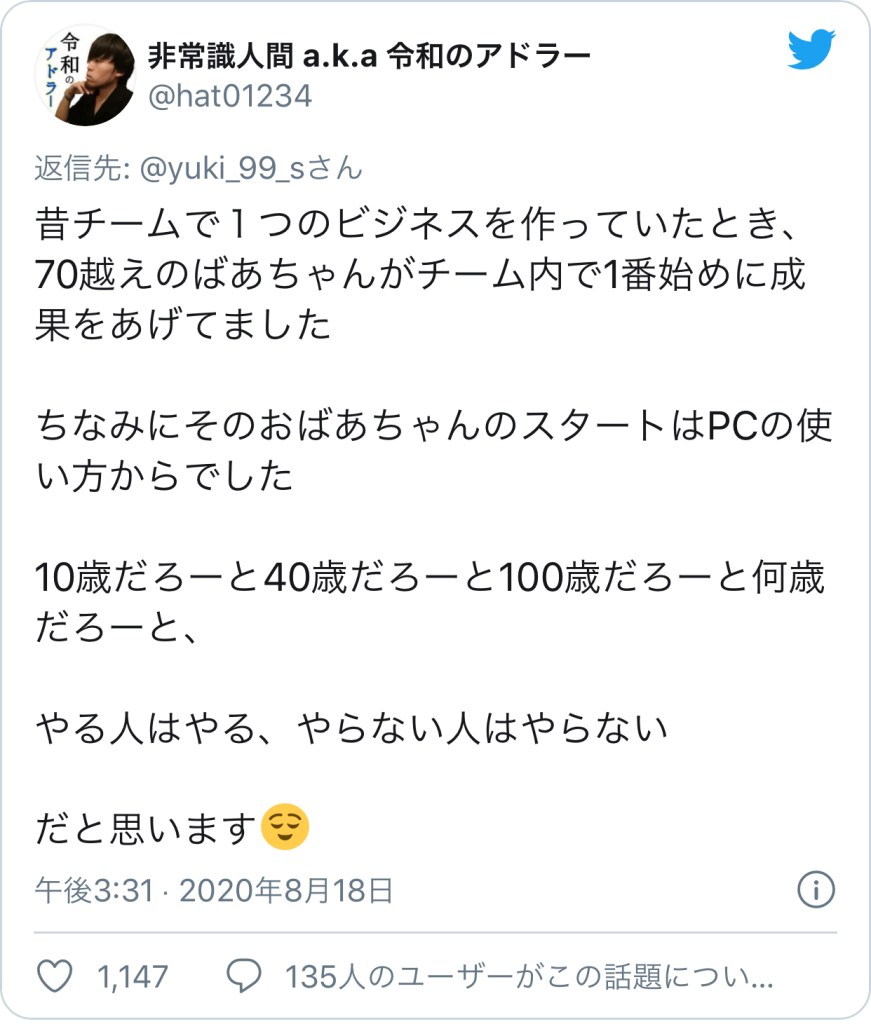The image size is (871, 1024).
Task: Click the line 果をあげてました
Action: coord(183,325)
